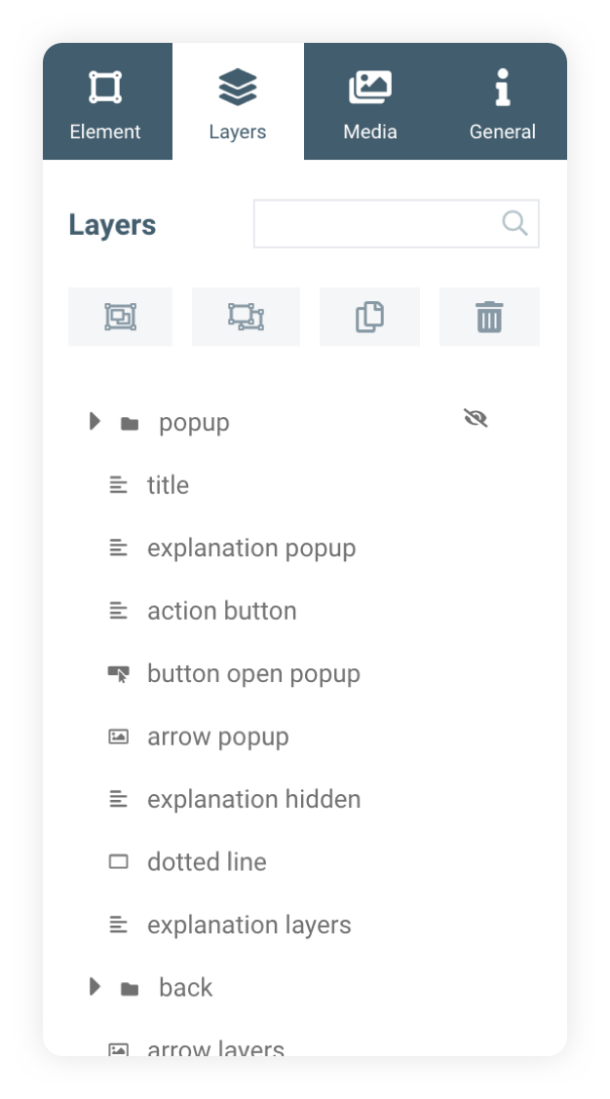
Task: Click the group layers icon button
Action: click(120, 317)
